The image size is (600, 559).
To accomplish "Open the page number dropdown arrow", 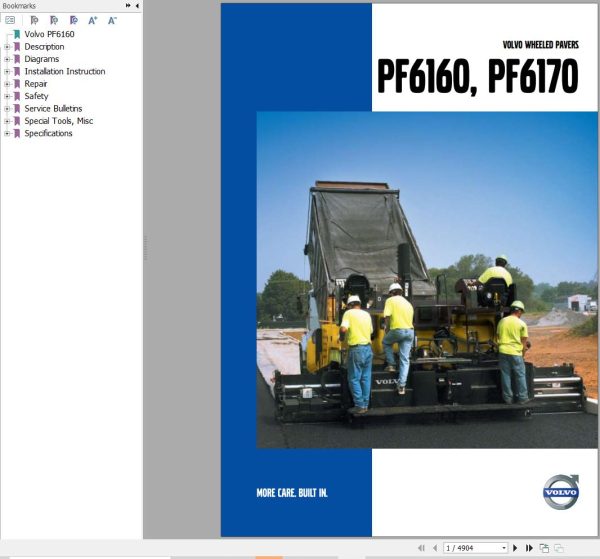I will 504,548.
